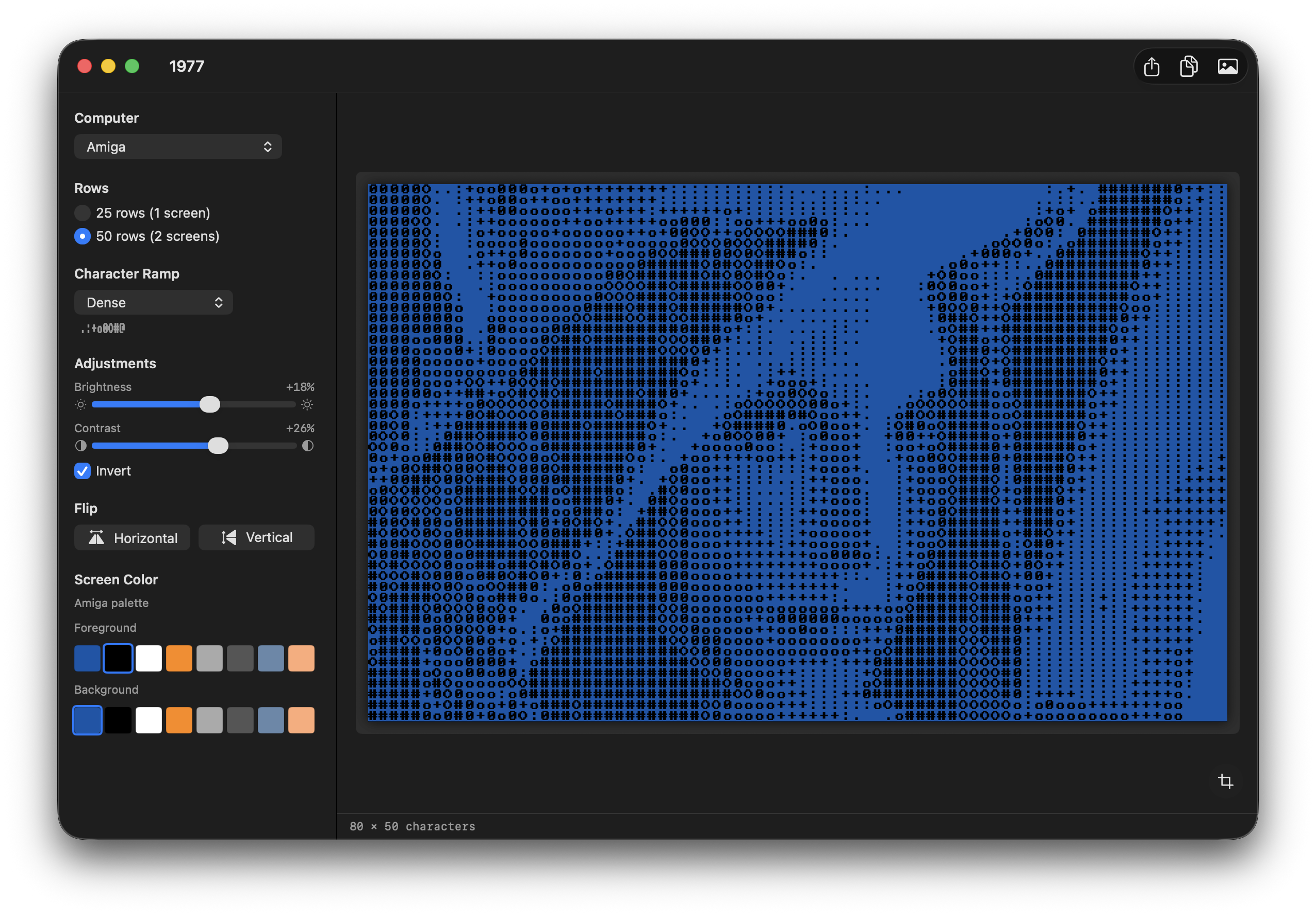Click the +18% brightness value

(x=300, y=387)
